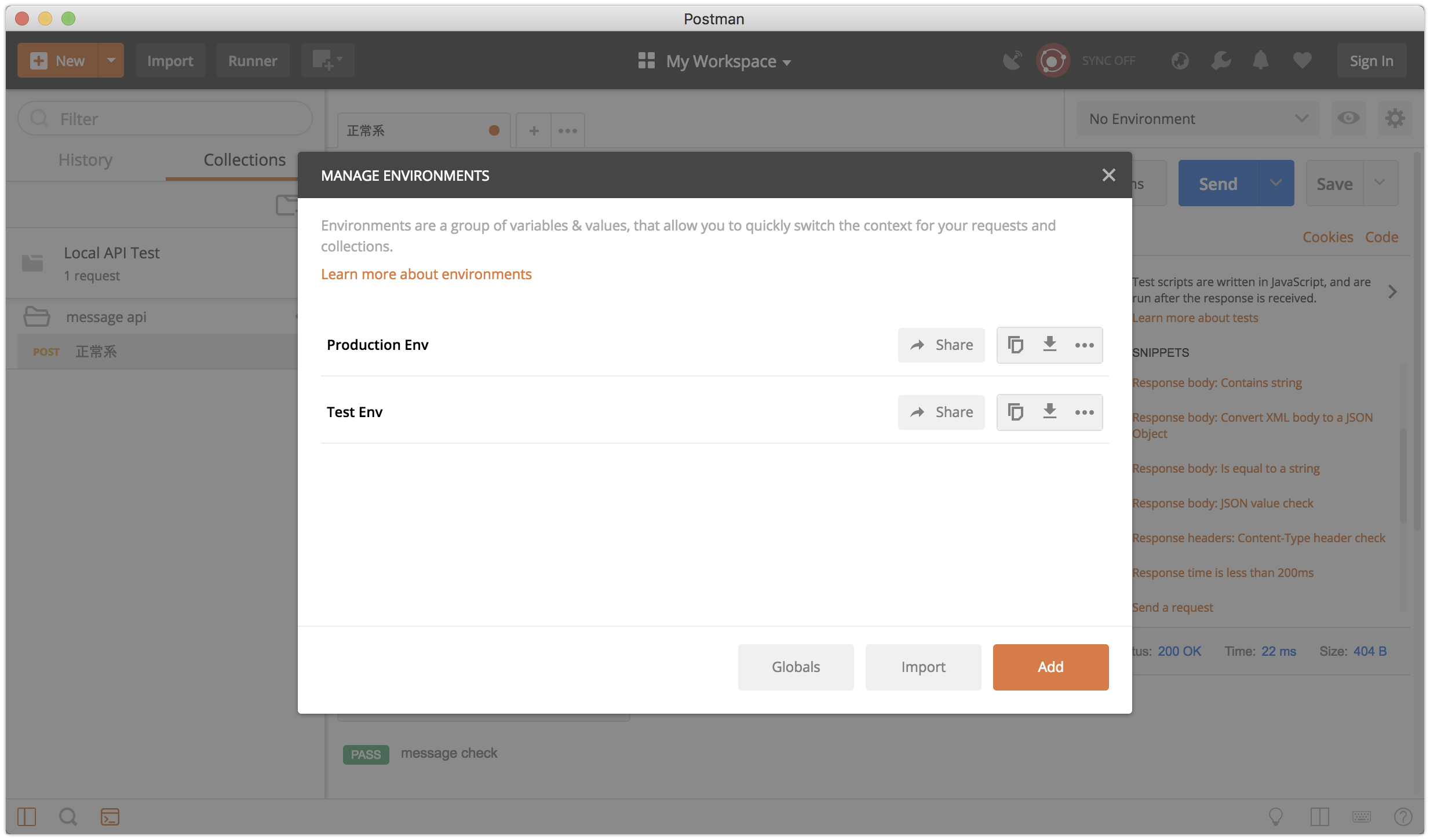The image size is (1430, 840).
Task: Open a new request tab
Action: 534,130
